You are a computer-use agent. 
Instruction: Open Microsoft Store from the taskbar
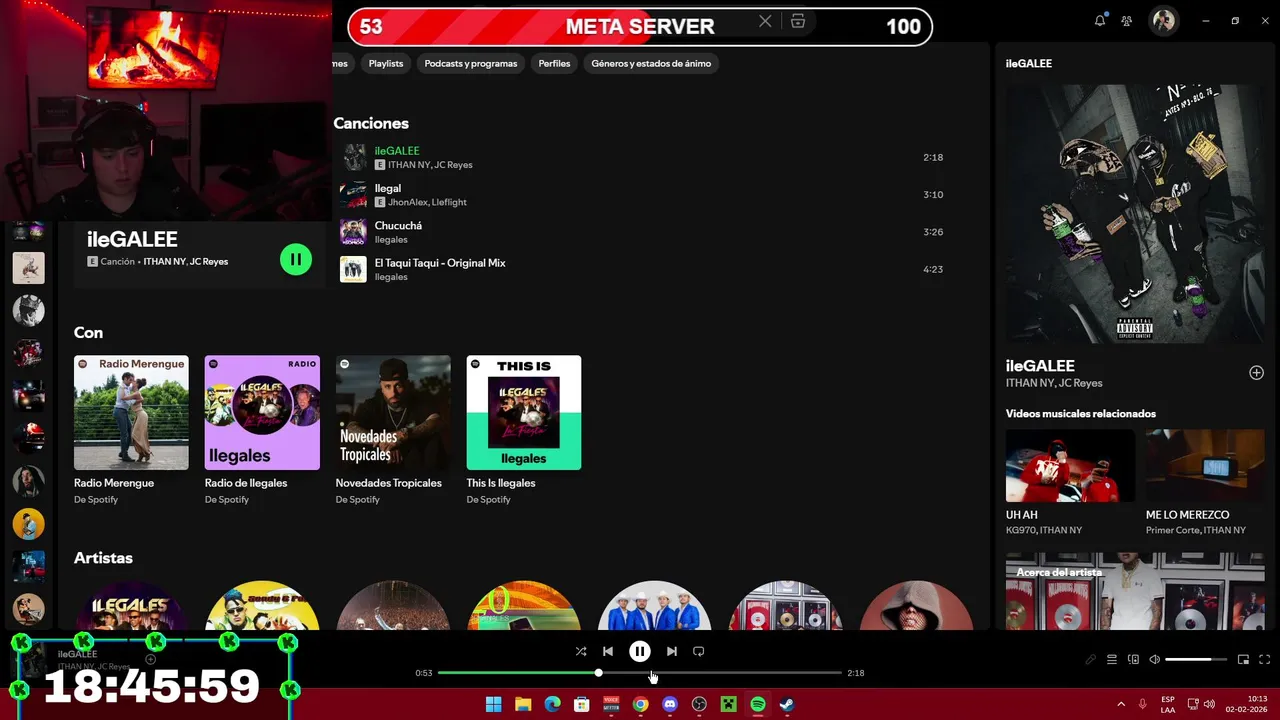coord(582,704)
